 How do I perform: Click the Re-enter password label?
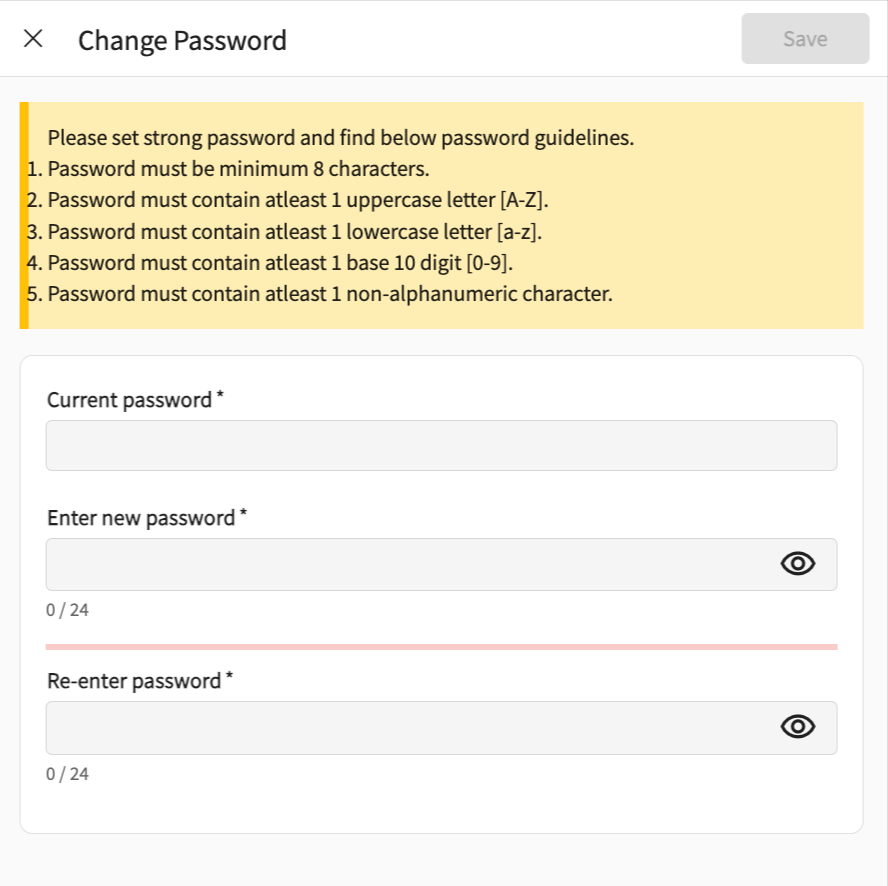134,681
